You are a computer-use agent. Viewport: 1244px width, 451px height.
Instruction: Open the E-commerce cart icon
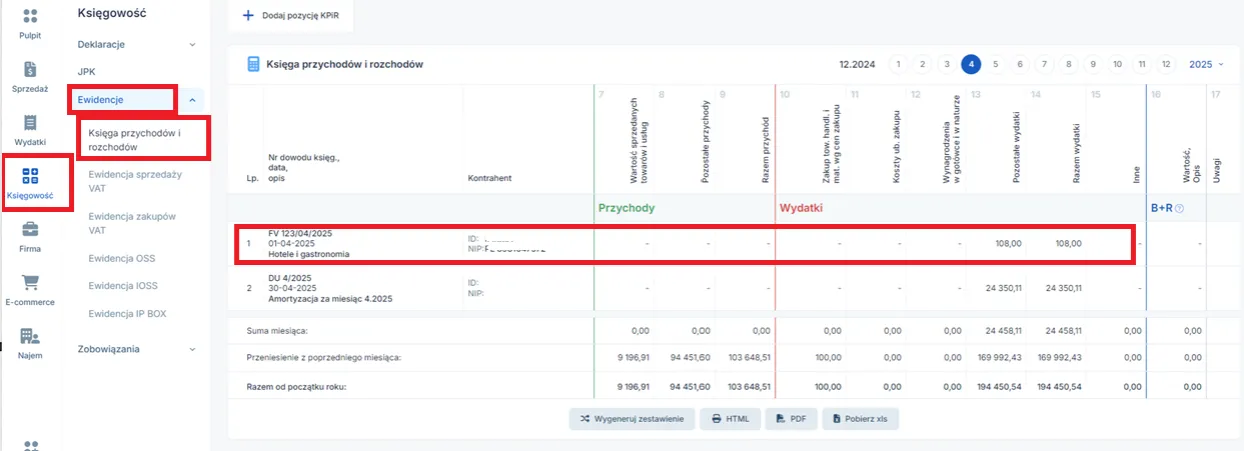coord(30,284)
